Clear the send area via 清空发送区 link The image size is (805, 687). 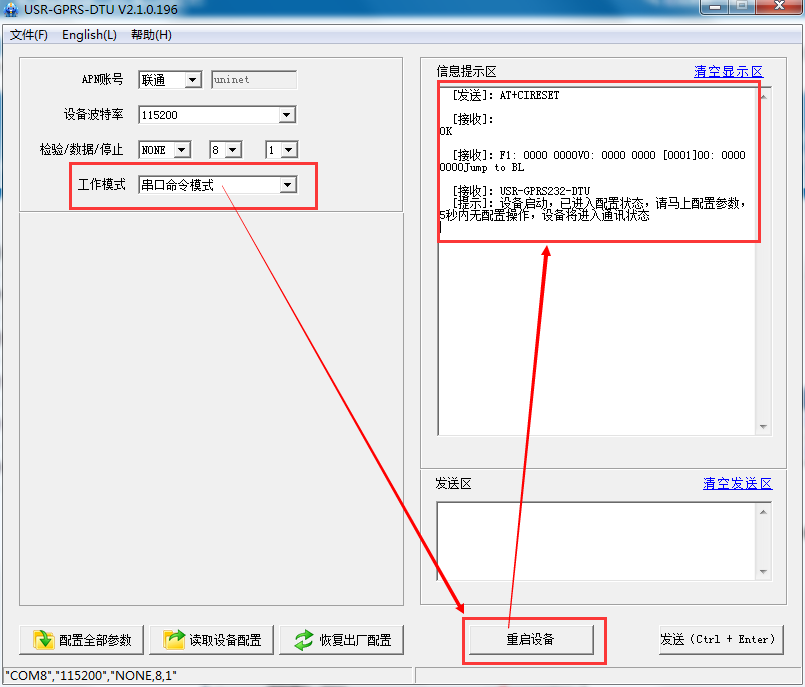[738, 483]
